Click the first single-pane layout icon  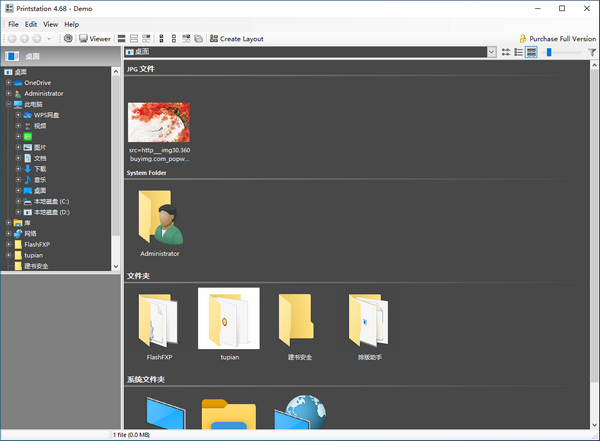[x=121, y=39]
